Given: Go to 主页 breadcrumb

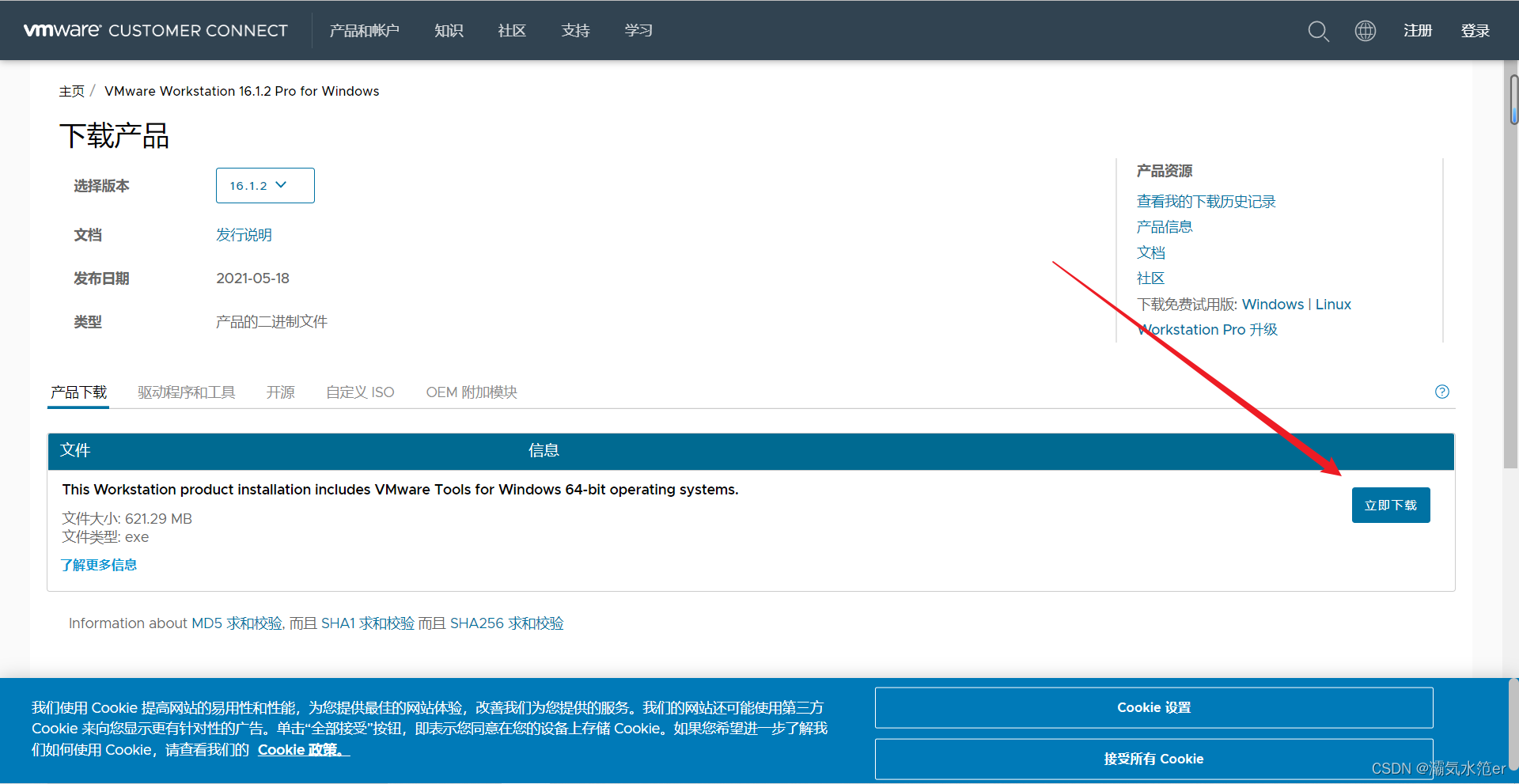Looking at the screenshot, I should click(x=72, y=91).
